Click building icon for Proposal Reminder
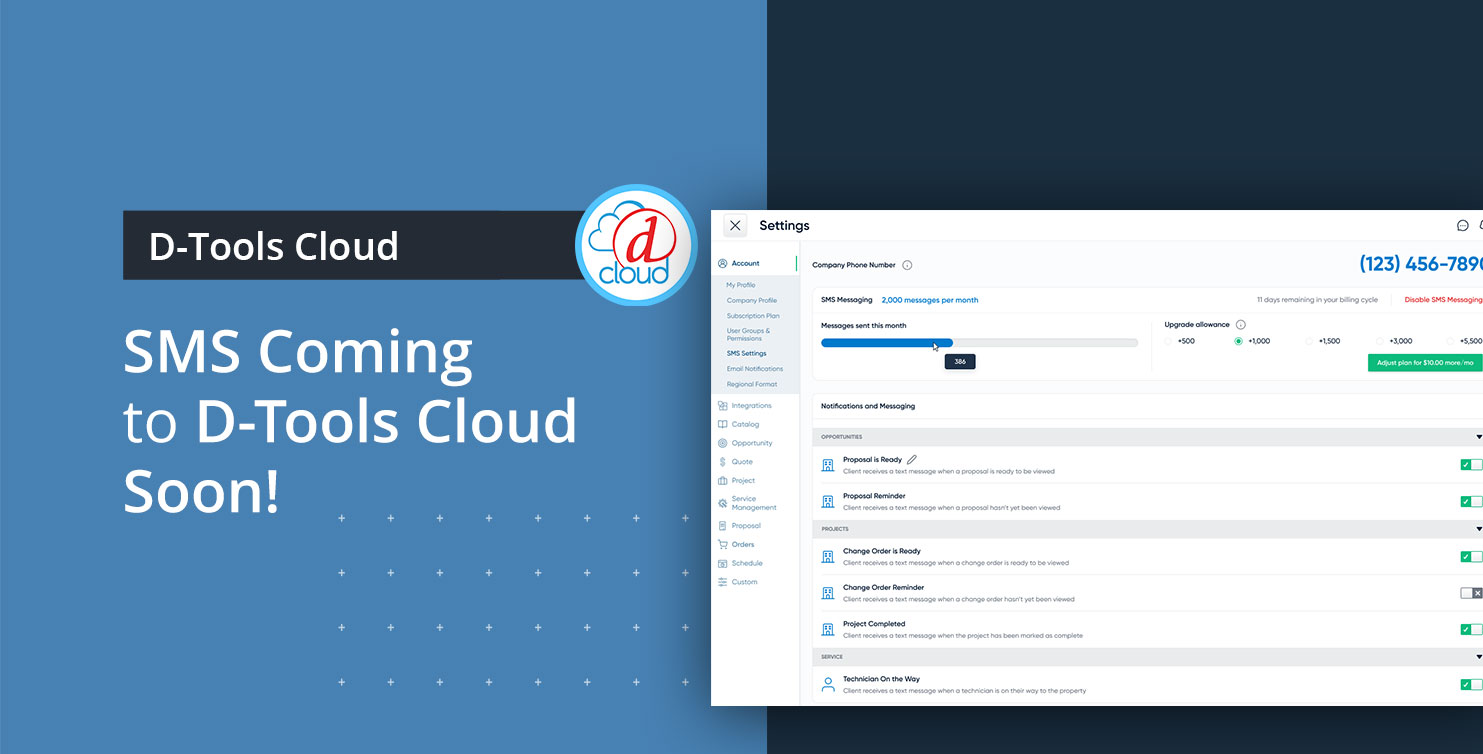1483x754 pixels. [828, 502]
